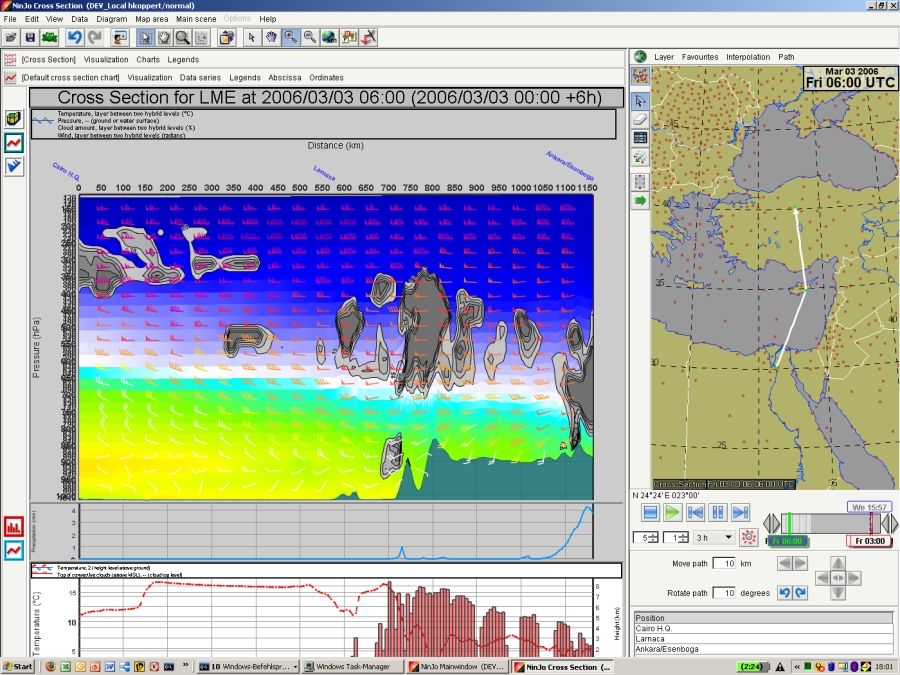Open the Map area menu
Viewport: 900px width, 675px height.
pos(152,18)
